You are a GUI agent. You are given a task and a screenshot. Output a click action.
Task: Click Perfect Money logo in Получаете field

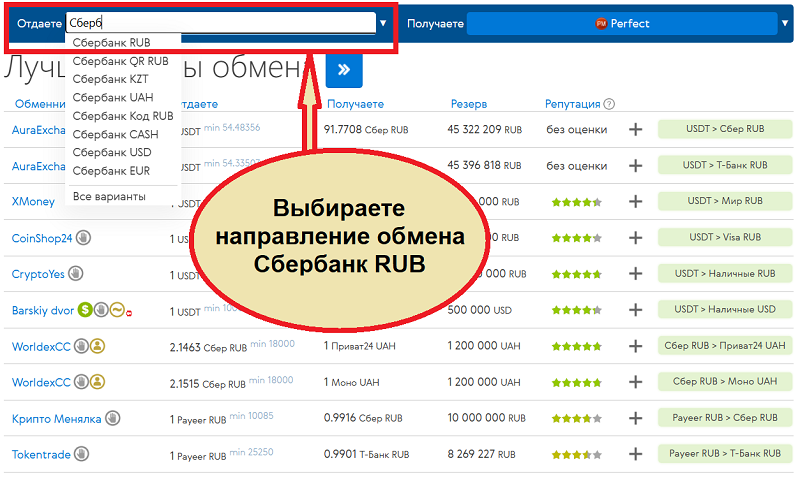click(x=601, y=23)
